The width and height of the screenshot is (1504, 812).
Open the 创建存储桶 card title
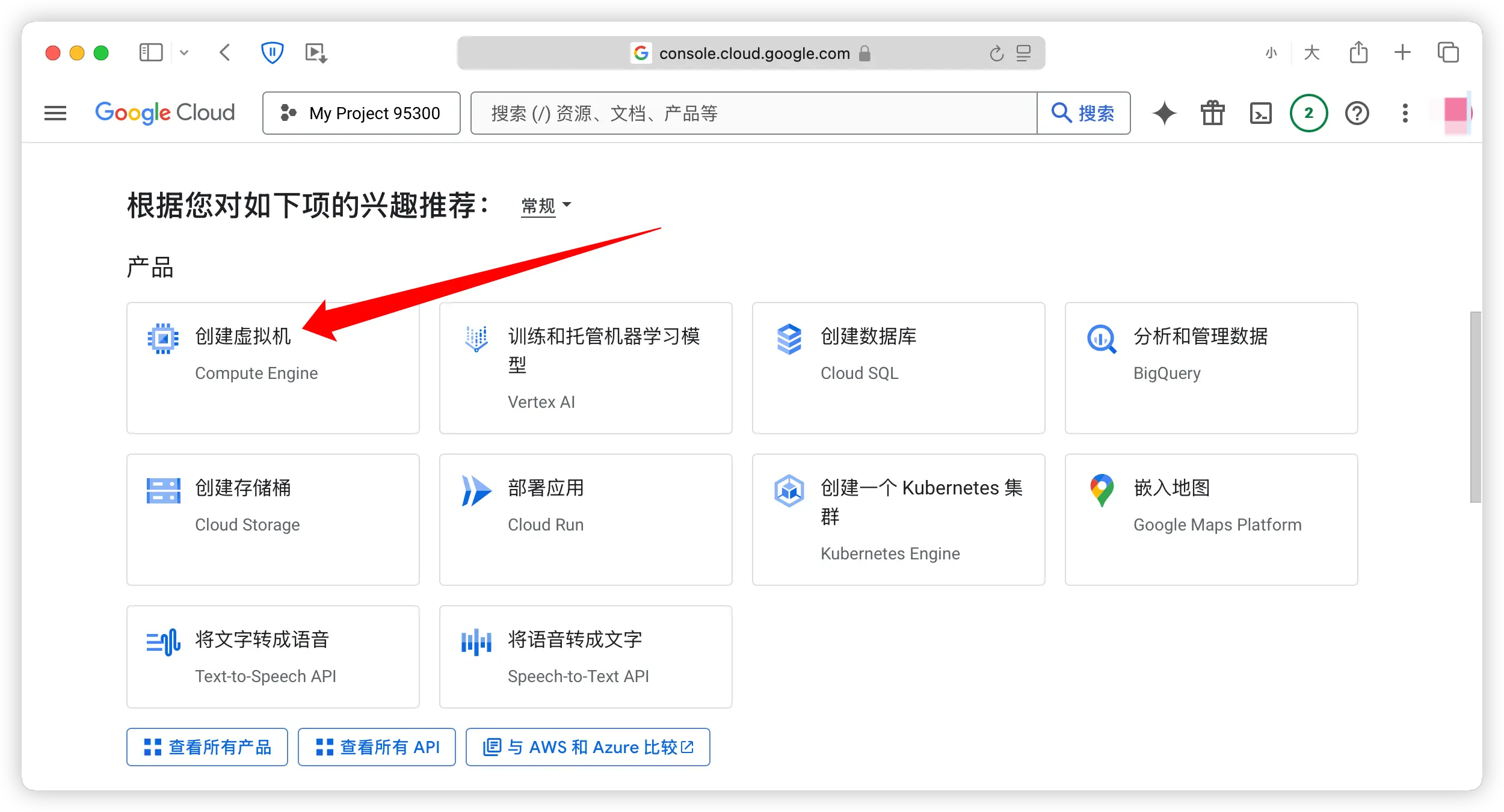point(243,488)
